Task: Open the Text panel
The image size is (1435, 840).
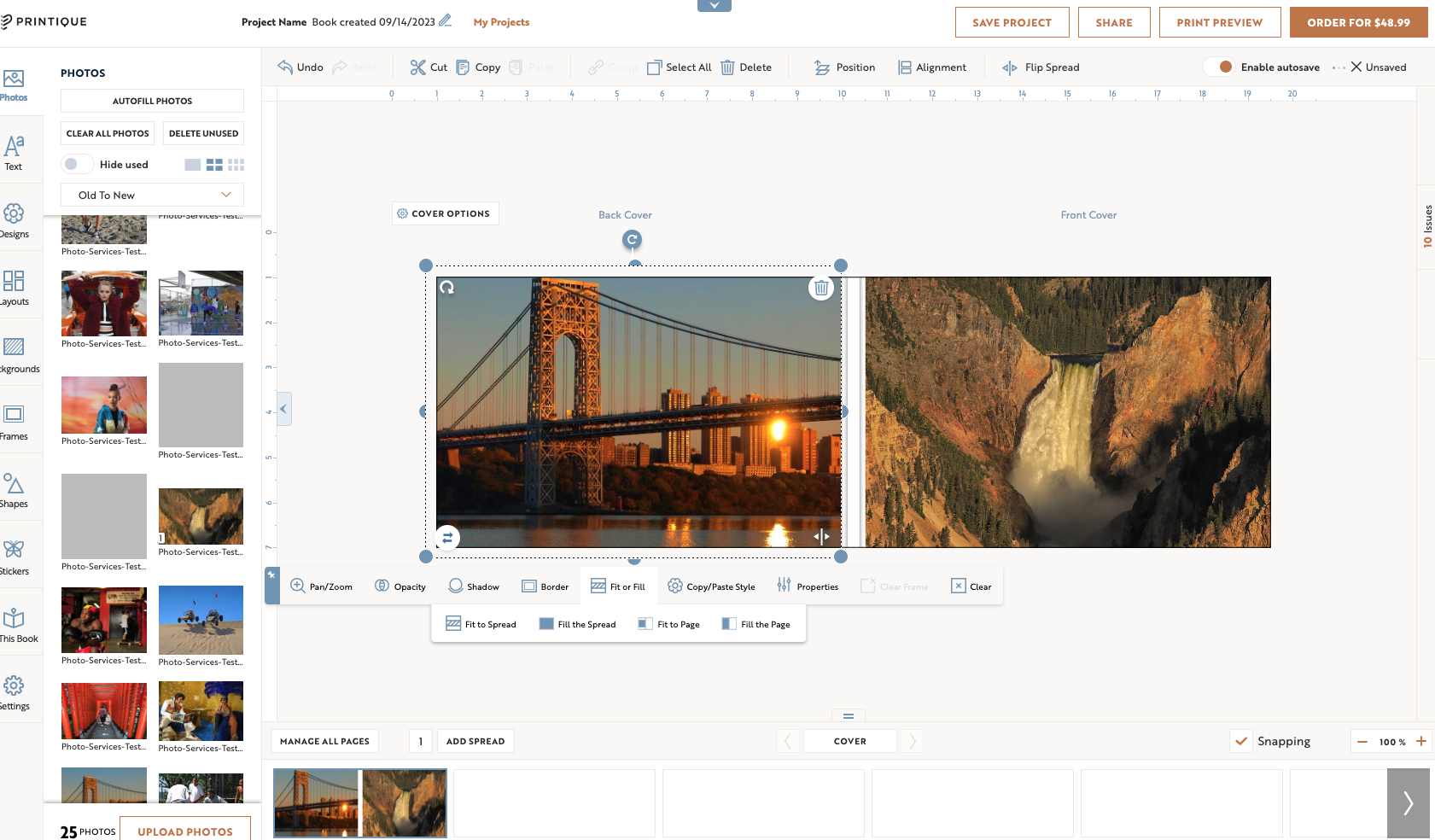Action: [13, 154]
